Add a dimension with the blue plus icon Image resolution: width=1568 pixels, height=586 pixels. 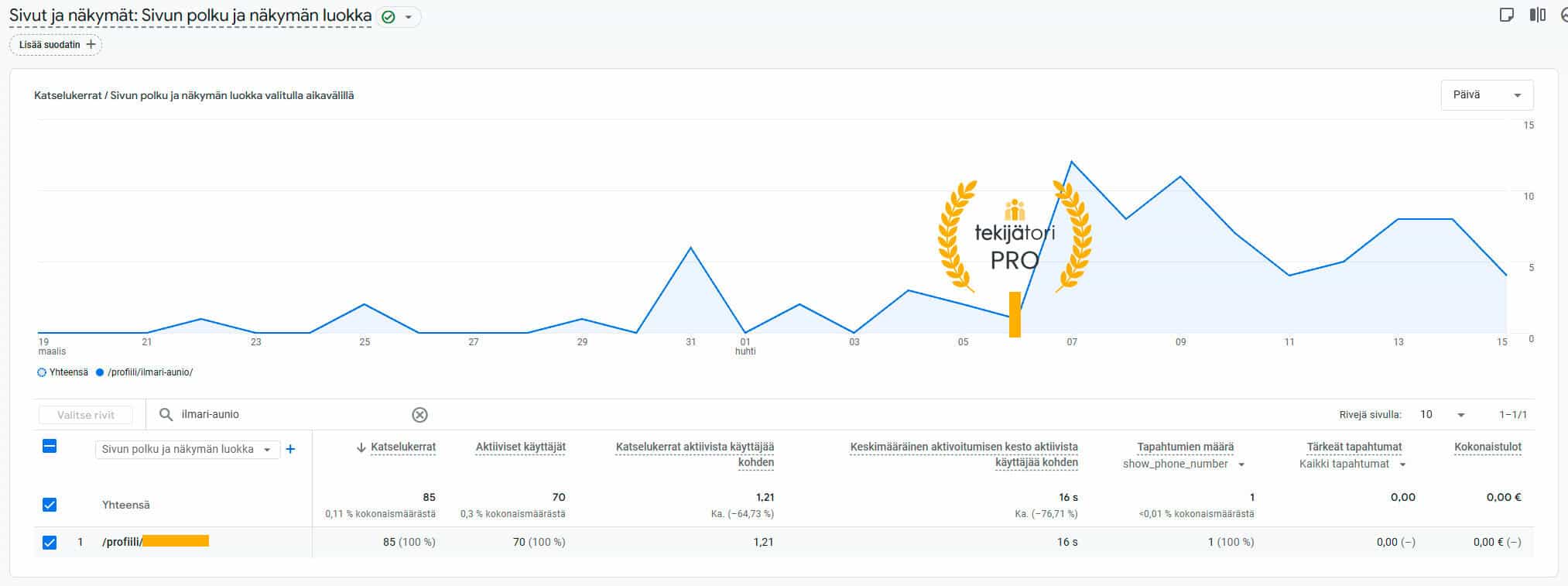coord(290,449)
